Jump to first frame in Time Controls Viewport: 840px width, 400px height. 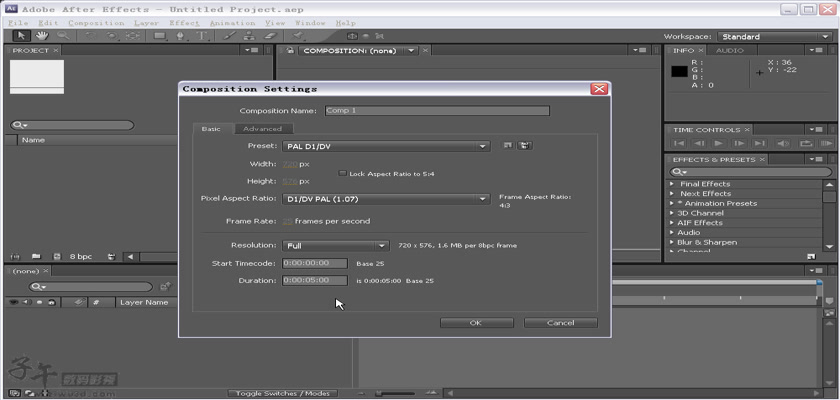pyautogui.click(x=679, y=144)
